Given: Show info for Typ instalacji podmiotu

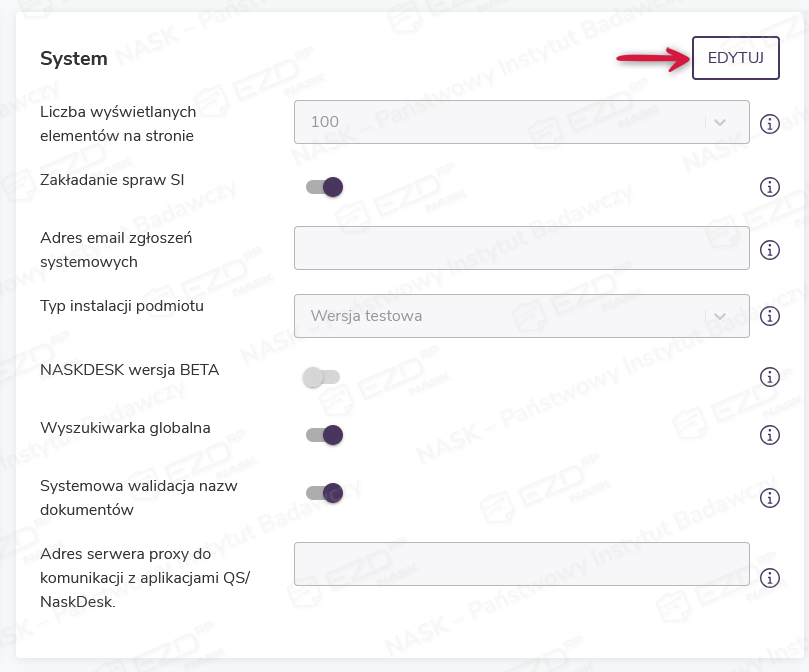Looking at the screenshot, I should click(770, 316).
